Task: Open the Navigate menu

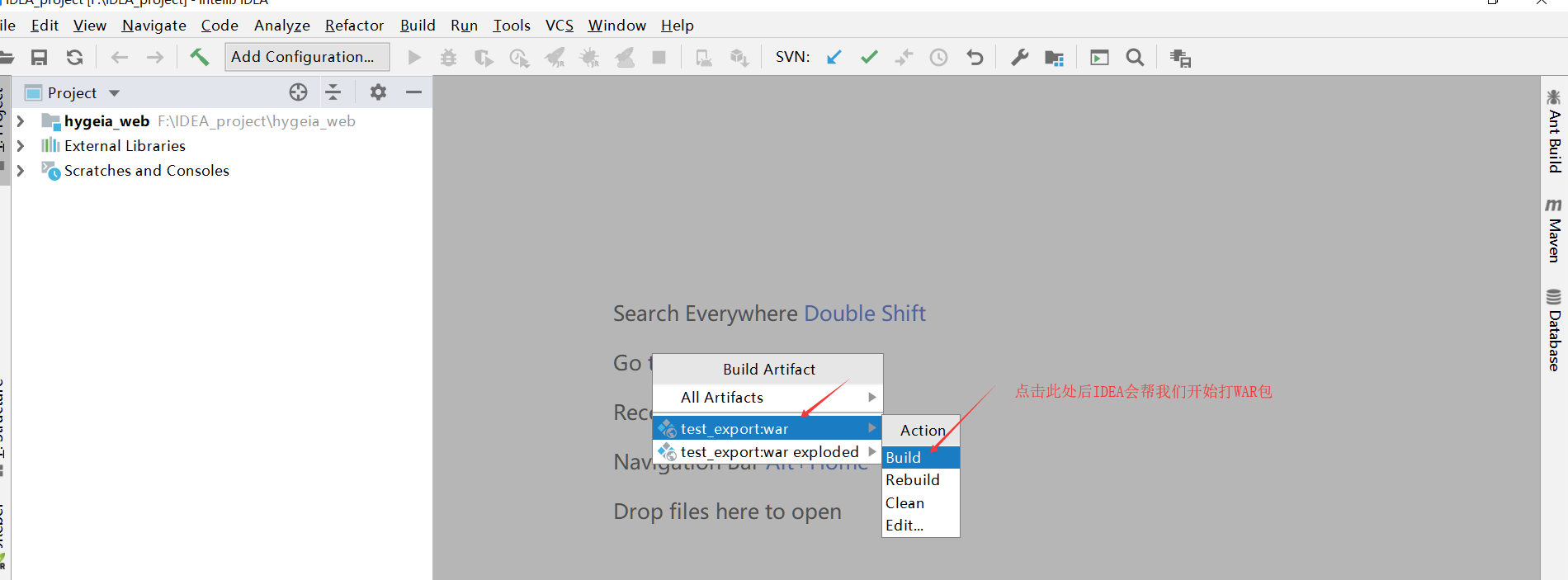Action: (154, 26)
